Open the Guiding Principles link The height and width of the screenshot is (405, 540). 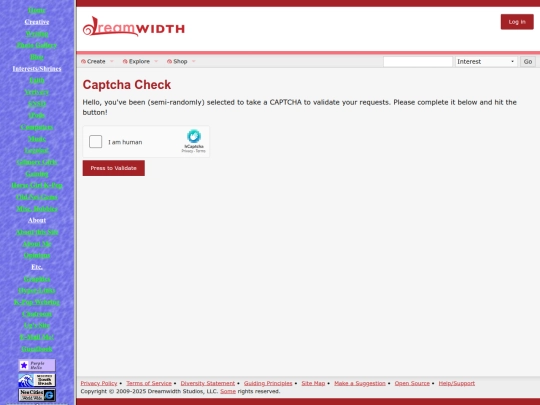268,383
